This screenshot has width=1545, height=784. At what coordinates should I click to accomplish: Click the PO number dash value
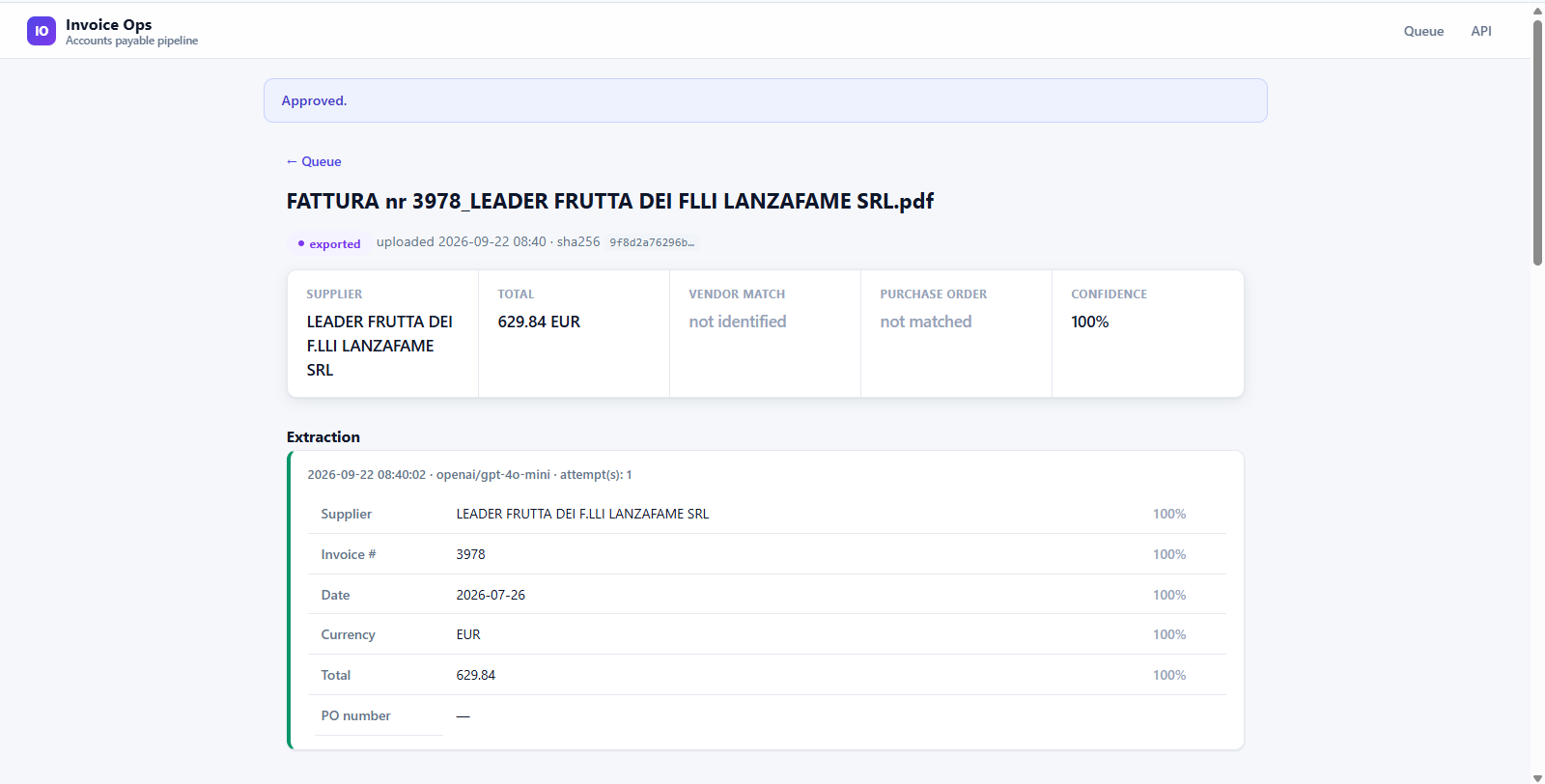click(463, 715)
